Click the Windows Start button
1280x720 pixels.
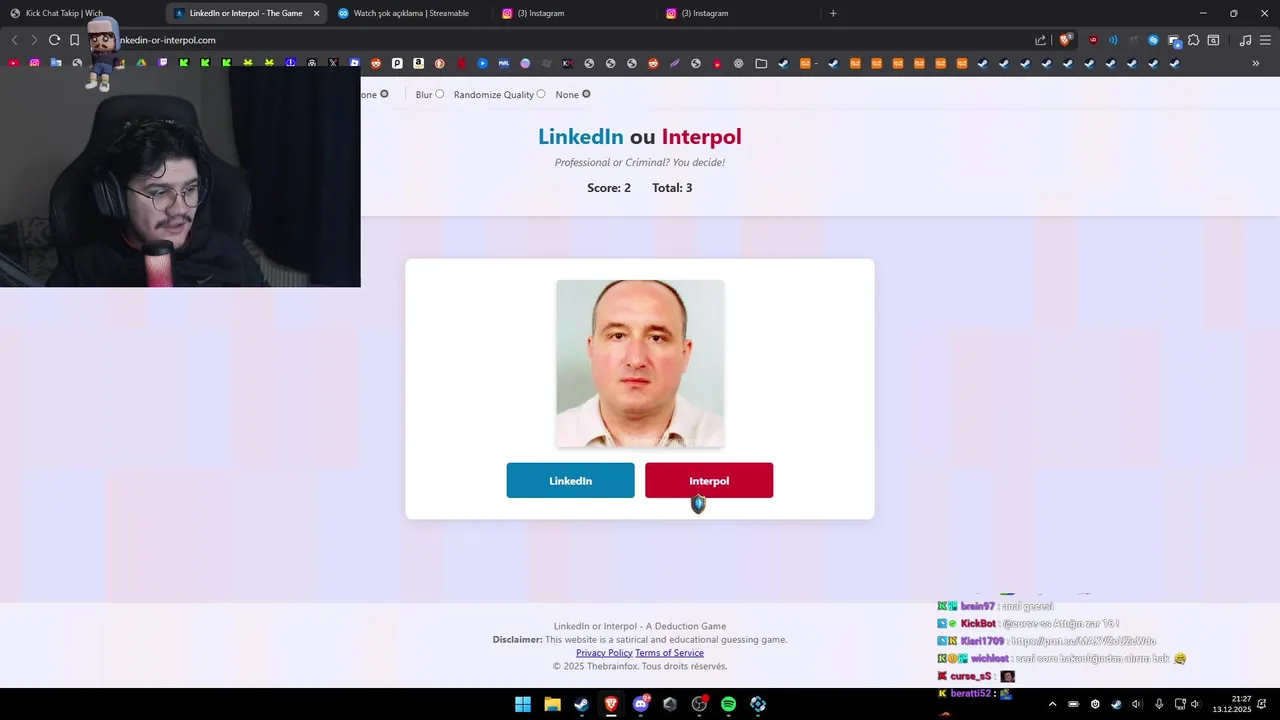pos(523,704)
